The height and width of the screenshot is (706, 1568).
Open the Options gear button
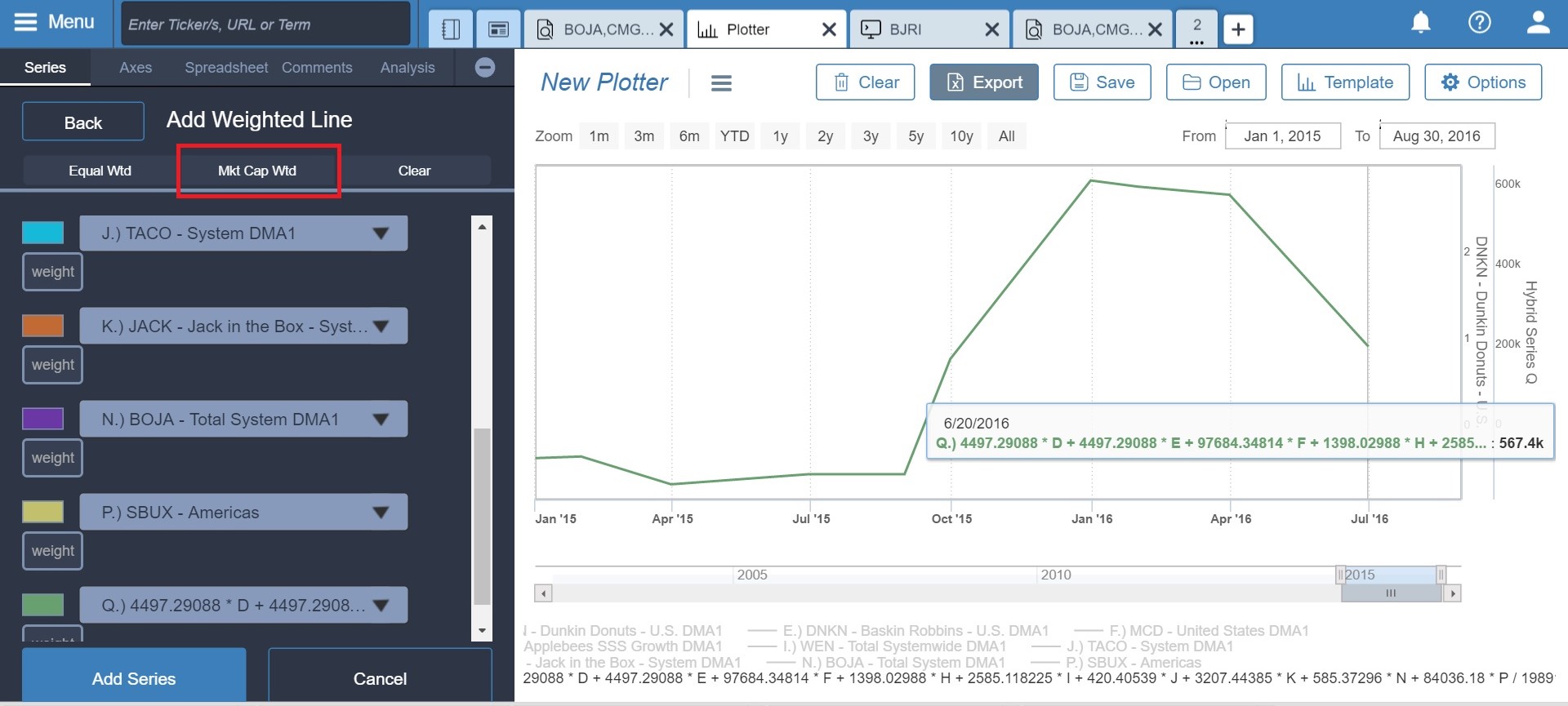point(1483,82)
